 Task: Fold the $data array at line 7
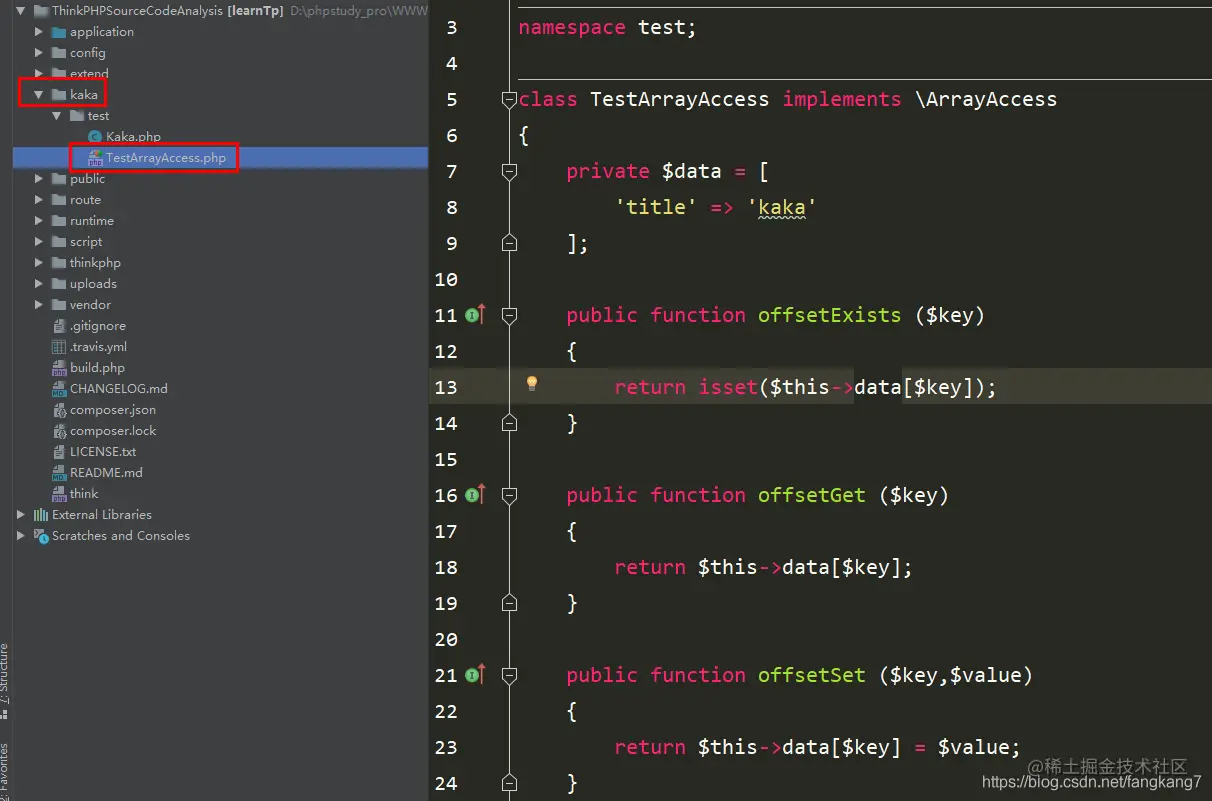coord(509,171)
